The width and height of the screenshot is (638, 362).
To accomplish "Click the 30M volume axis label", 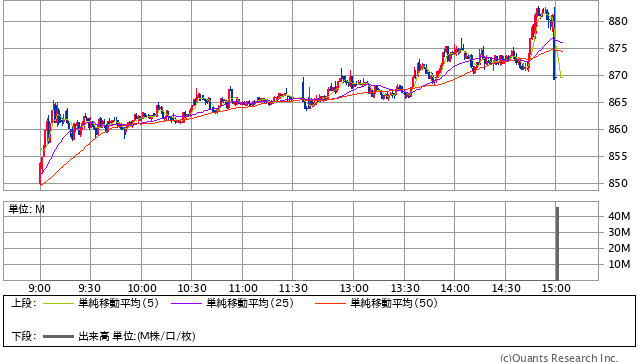I will coord(619,232).
